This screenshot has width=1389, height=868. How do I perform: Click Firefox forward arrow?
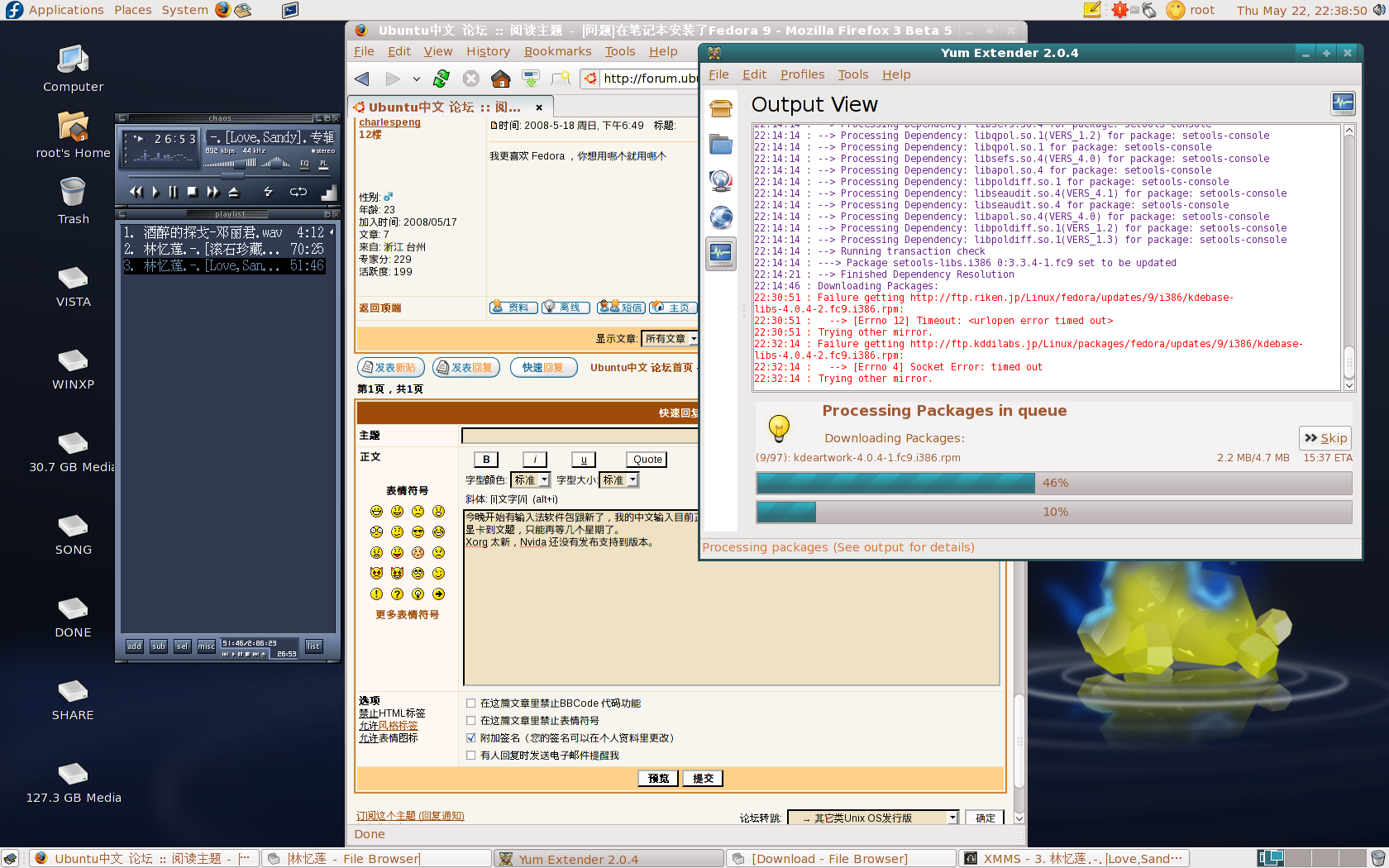click(393, 79)
